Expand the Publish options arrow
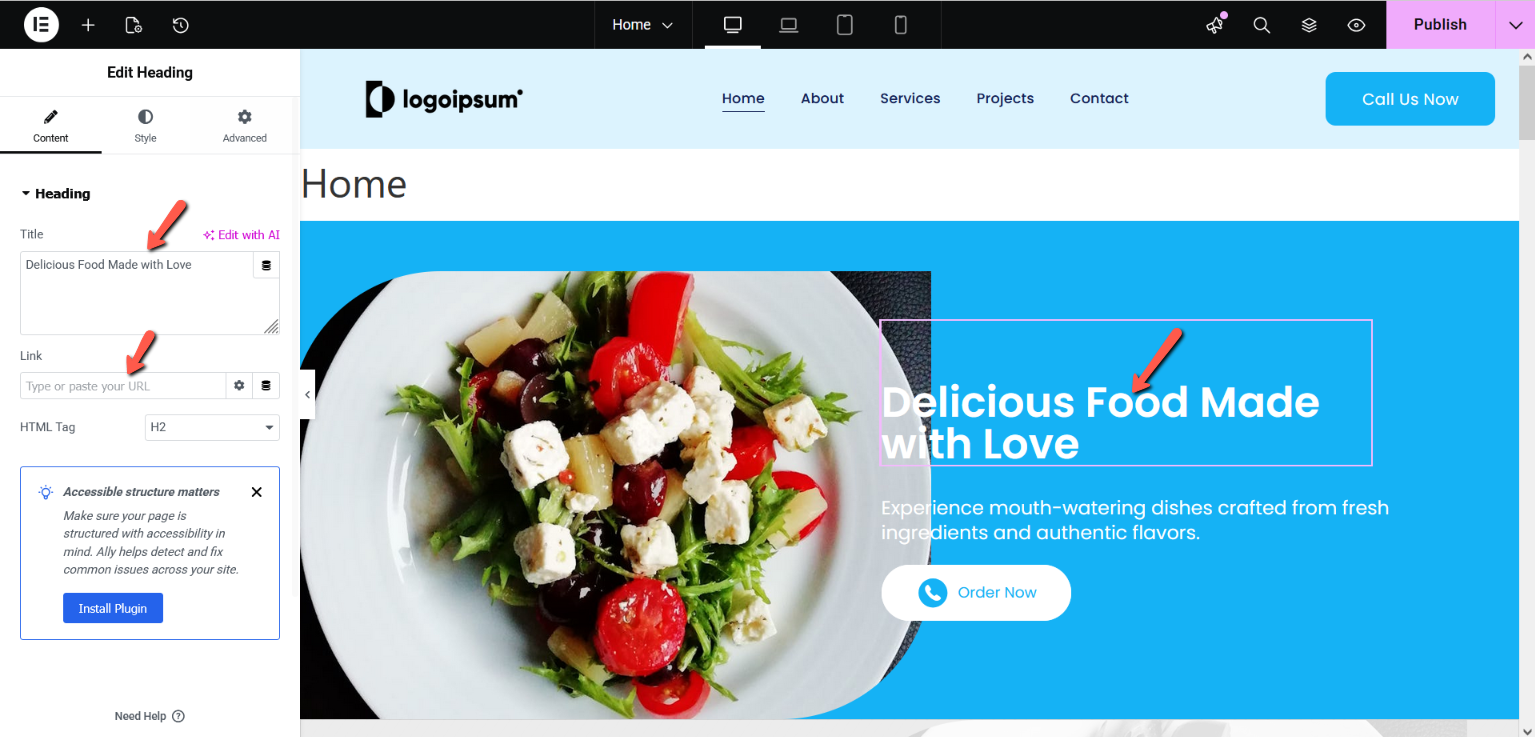Viewport: 1535px width, 737px height. [x=1514, y=25]
